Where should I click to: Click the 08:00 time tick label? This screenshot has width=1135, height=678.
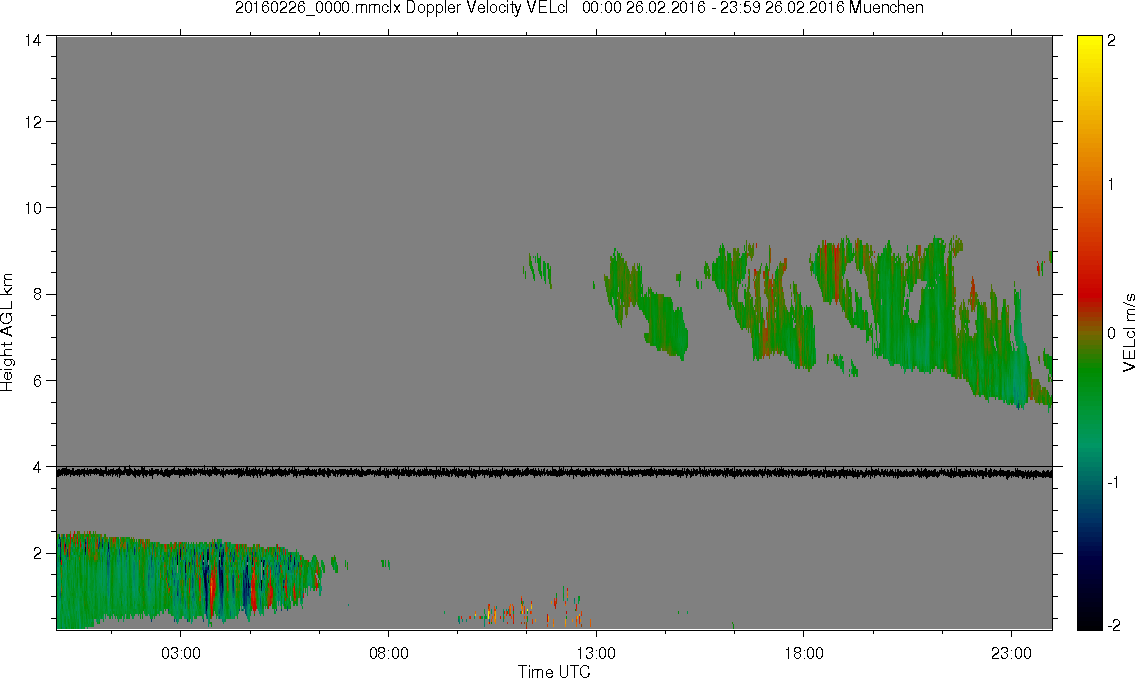pyautogui.click(x=389, y=653)
